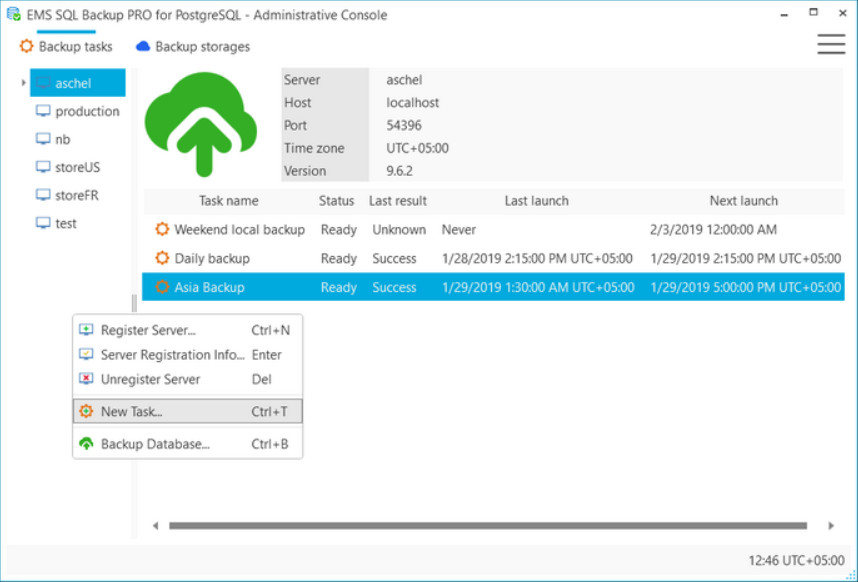858x582 pixels.
Task: Click the Port value 54396
Action: click(x=404, y=125)
